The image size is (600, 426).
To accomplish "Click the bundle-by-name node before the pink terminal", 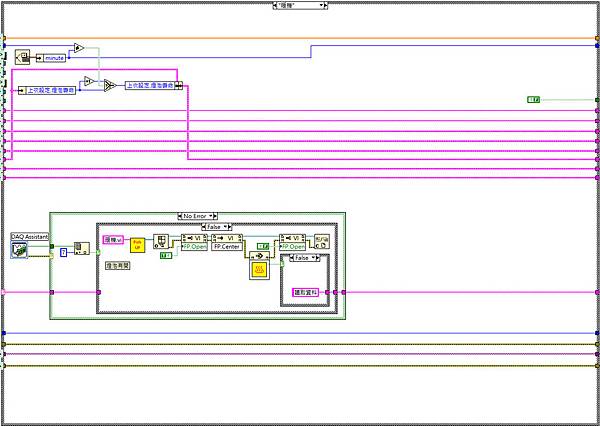I will pyautogui.click(x=154, y=85).
